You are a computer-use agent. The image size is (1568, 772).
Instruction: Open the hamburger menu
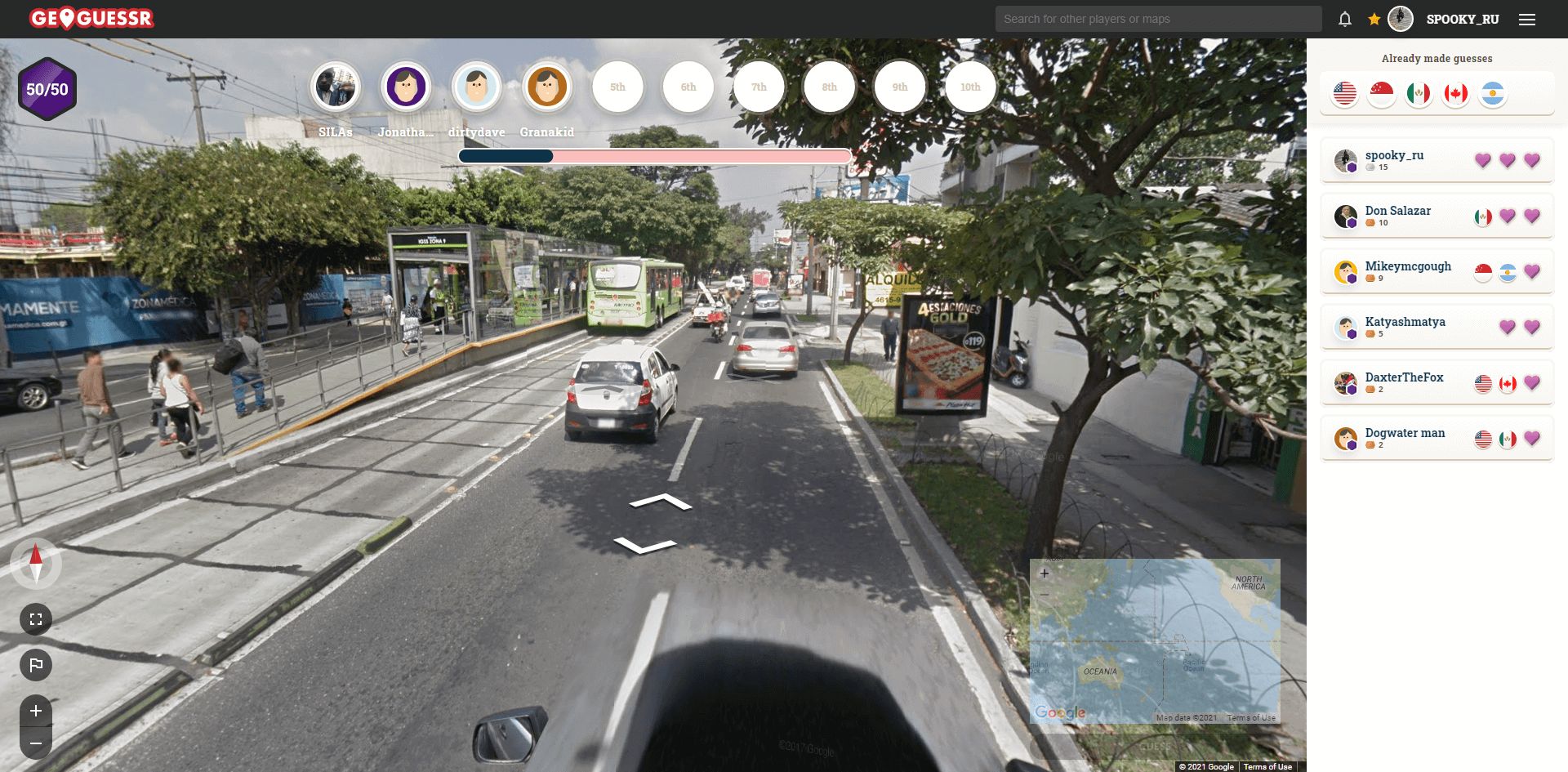1527,20
